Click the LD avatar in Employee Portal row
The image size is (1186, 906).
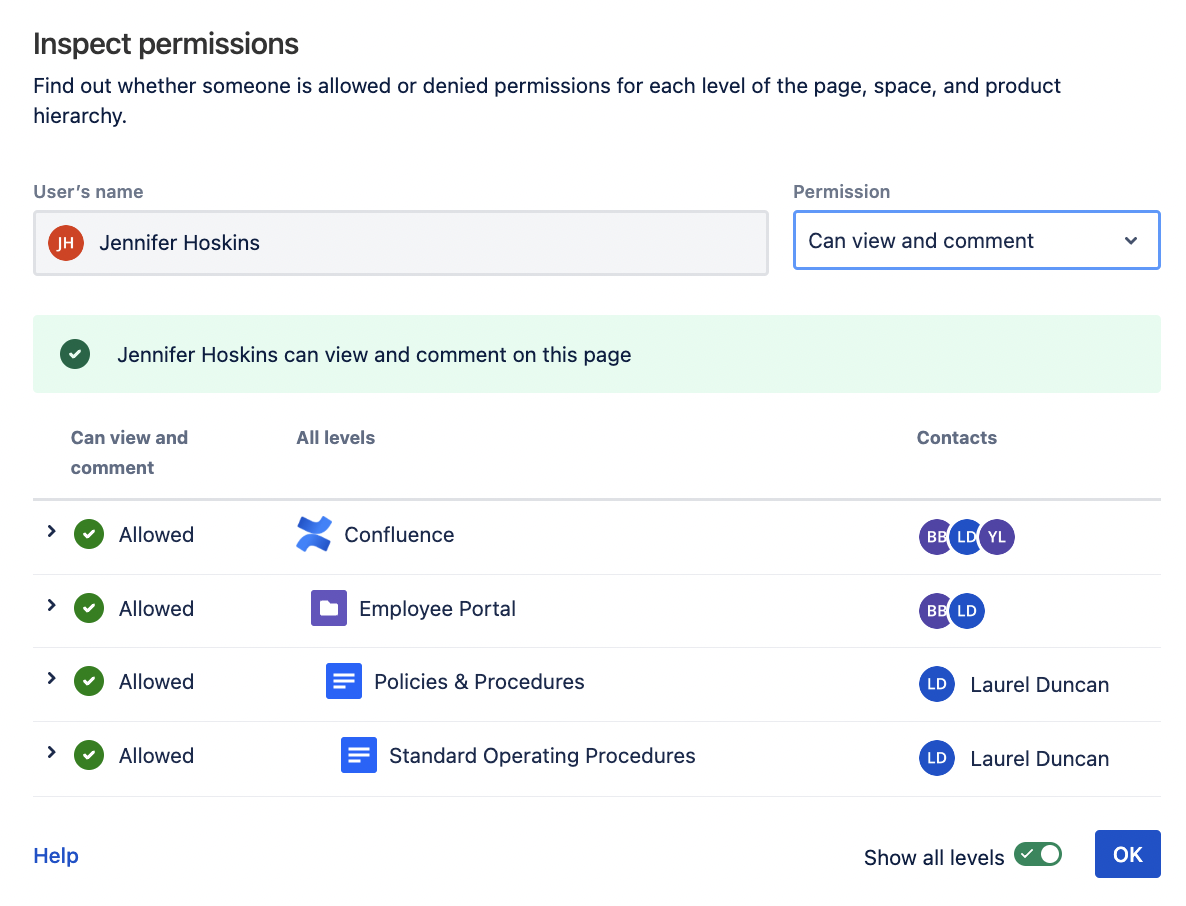coord(967,611)
